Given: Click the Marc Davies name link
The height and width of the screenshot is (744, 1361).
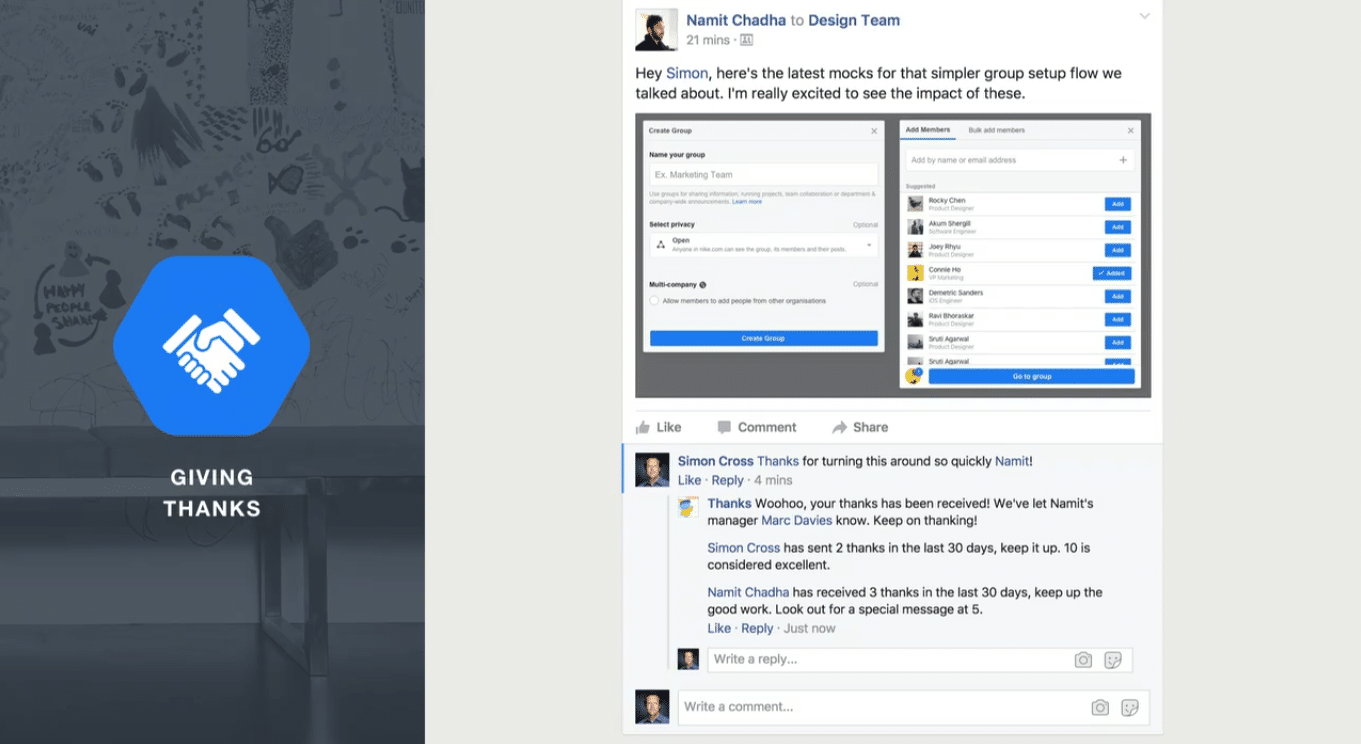Looking at the screenshot, I should 796,520.
